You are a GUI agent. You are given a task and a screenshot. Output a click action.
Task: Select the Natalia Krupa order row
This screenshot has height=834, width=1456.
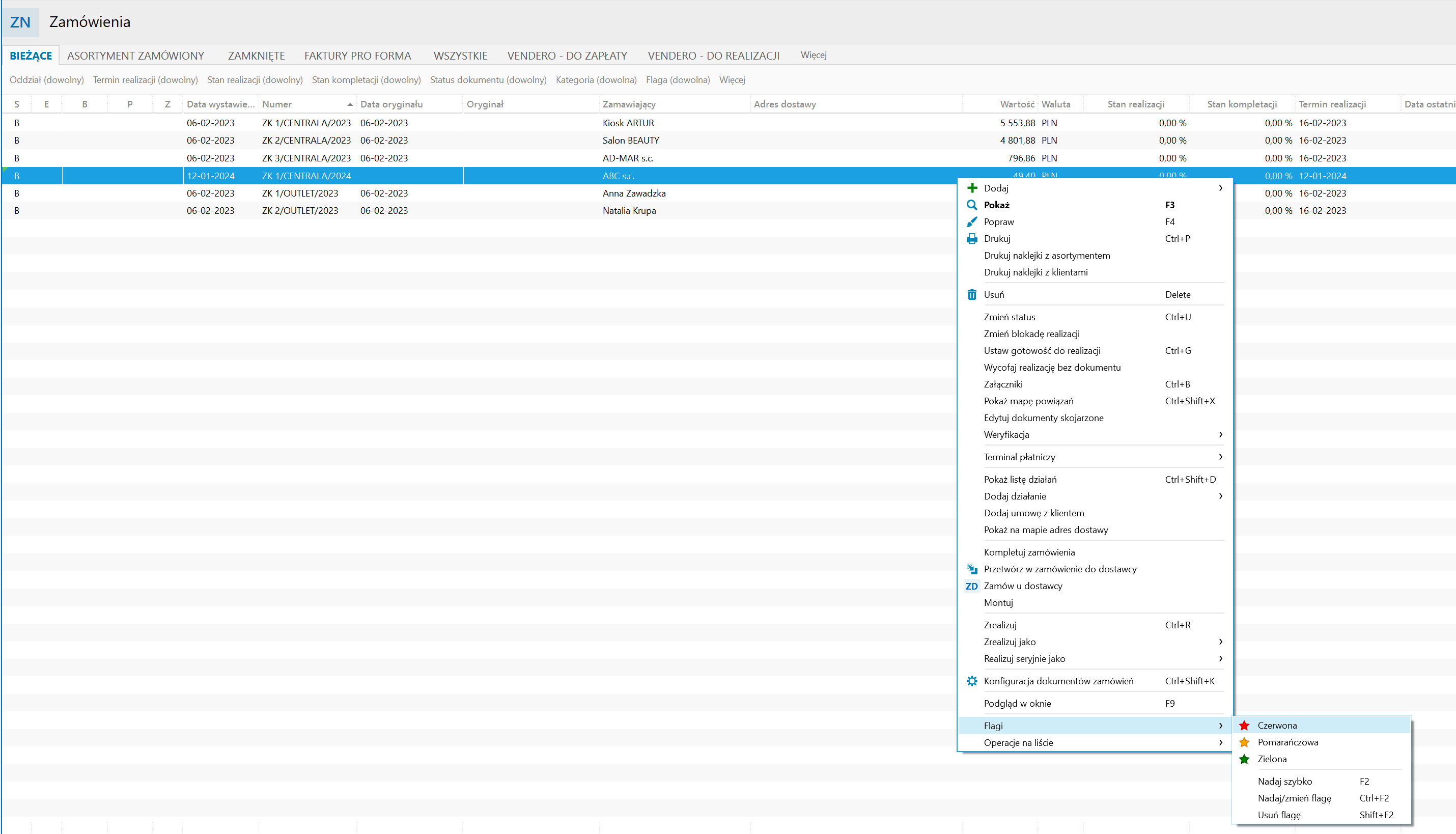click(x=729, y=211)
